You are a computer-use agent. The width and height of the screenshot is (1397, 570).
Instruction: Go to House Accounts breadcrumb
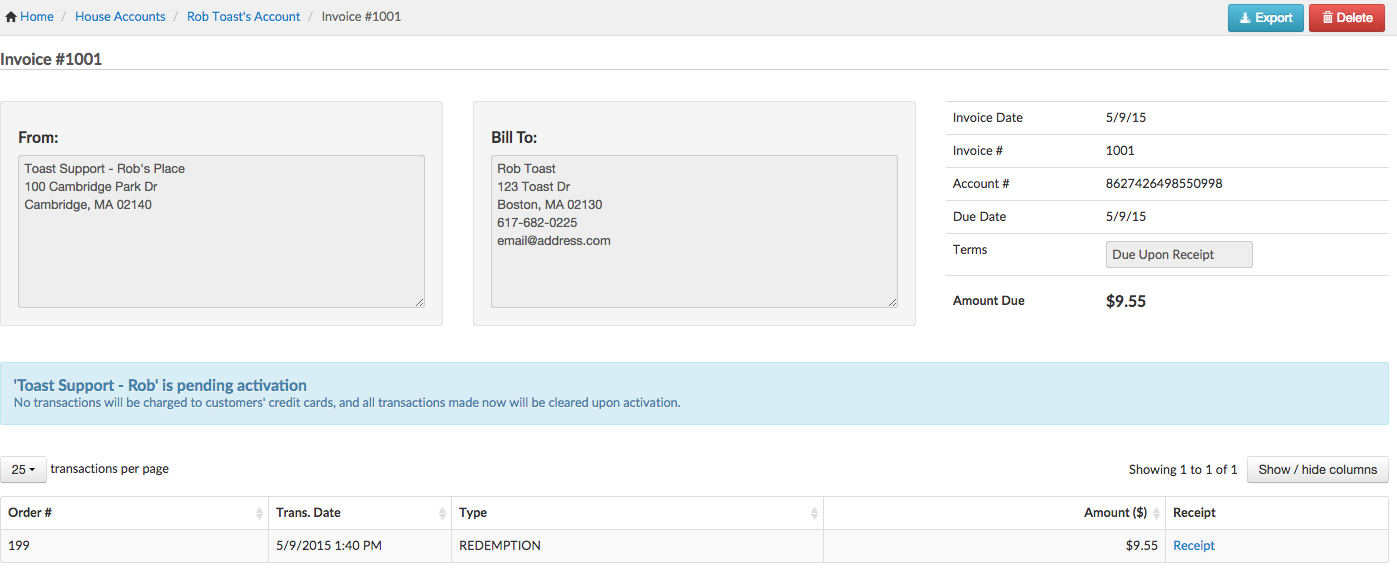pyautogui.click(x=120, y=17)
